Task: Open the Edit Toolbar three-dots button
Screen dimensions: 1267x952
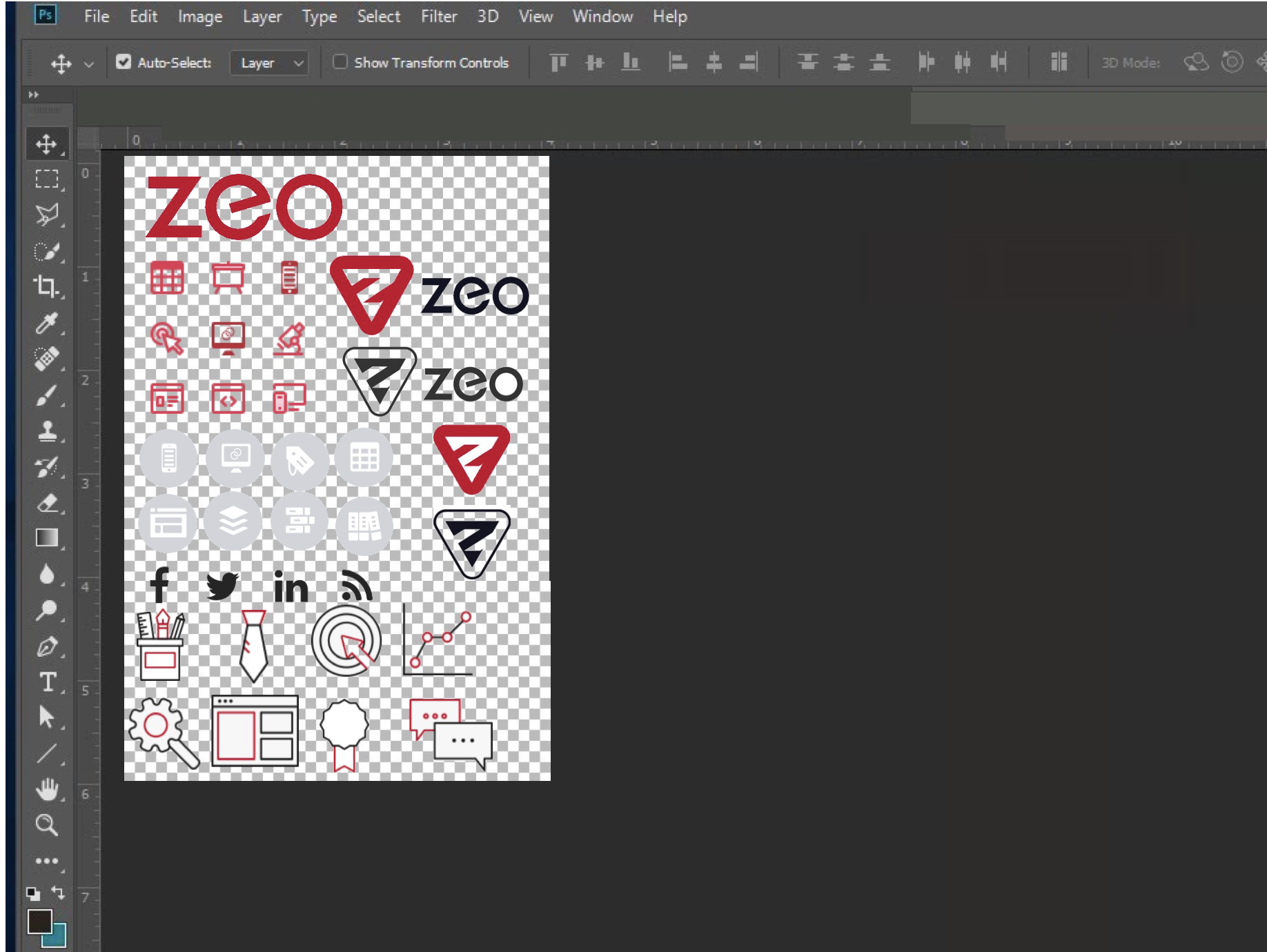Action: pyautogui.click(x=46, y=861)
